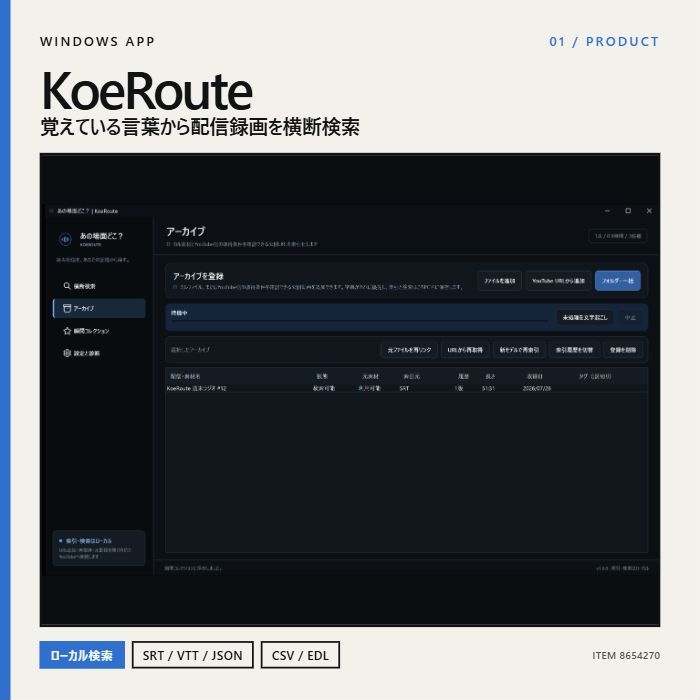Open settings via the gear icon in sidebar
The height and width of the screenshot is (700, 700).
tap(67, 353)
